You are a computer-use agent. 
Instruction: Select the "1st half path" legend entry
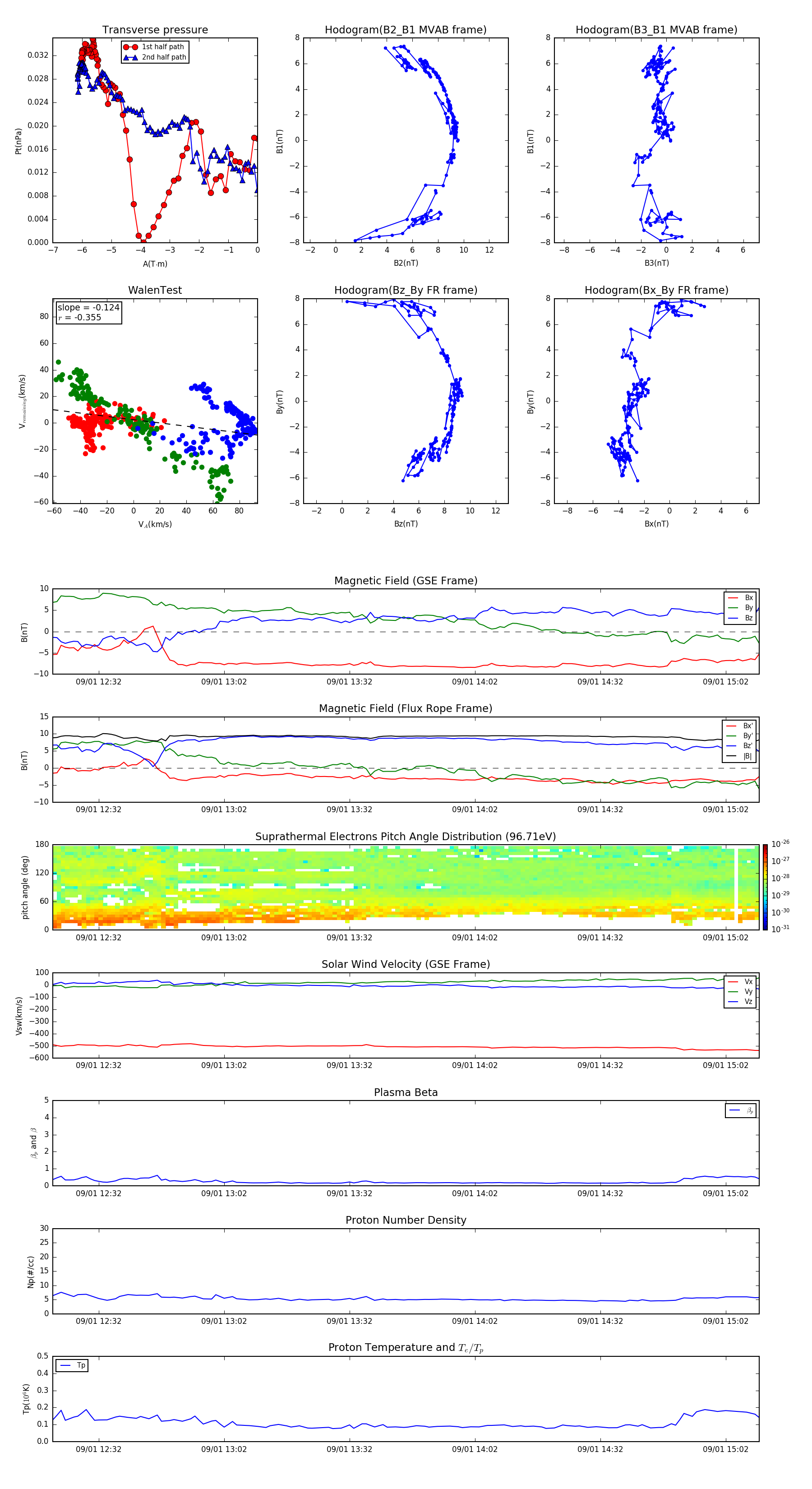click(x=154, y=47)
